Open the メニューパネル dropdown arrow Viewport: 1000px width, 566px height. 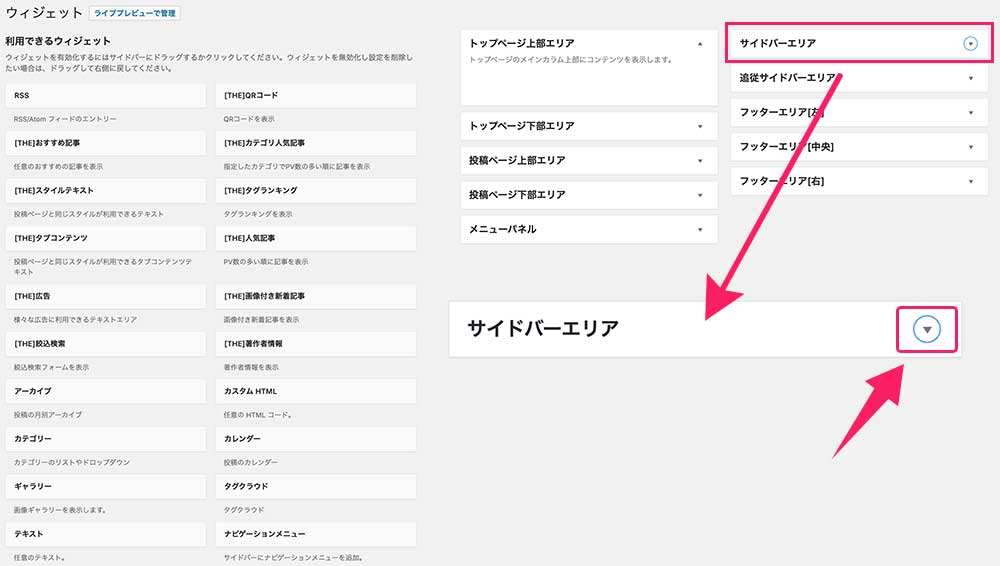pos(700,229)
